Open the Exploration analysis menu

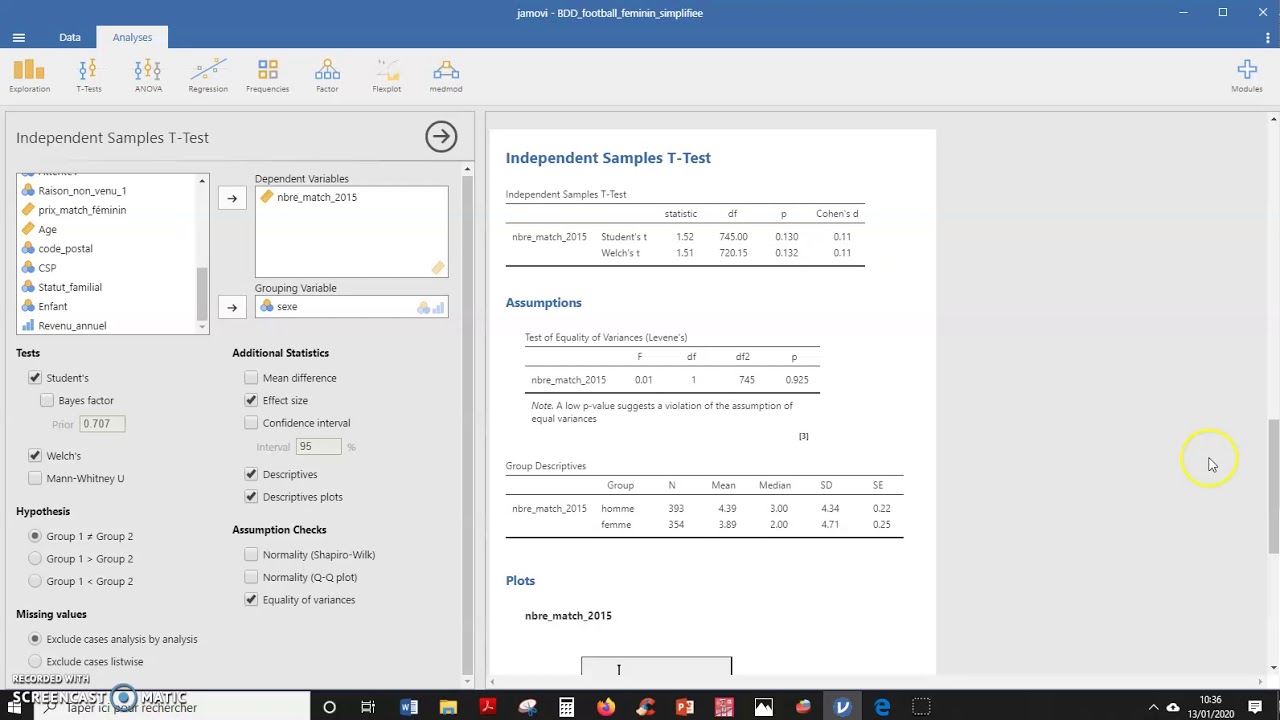(29, 75)
